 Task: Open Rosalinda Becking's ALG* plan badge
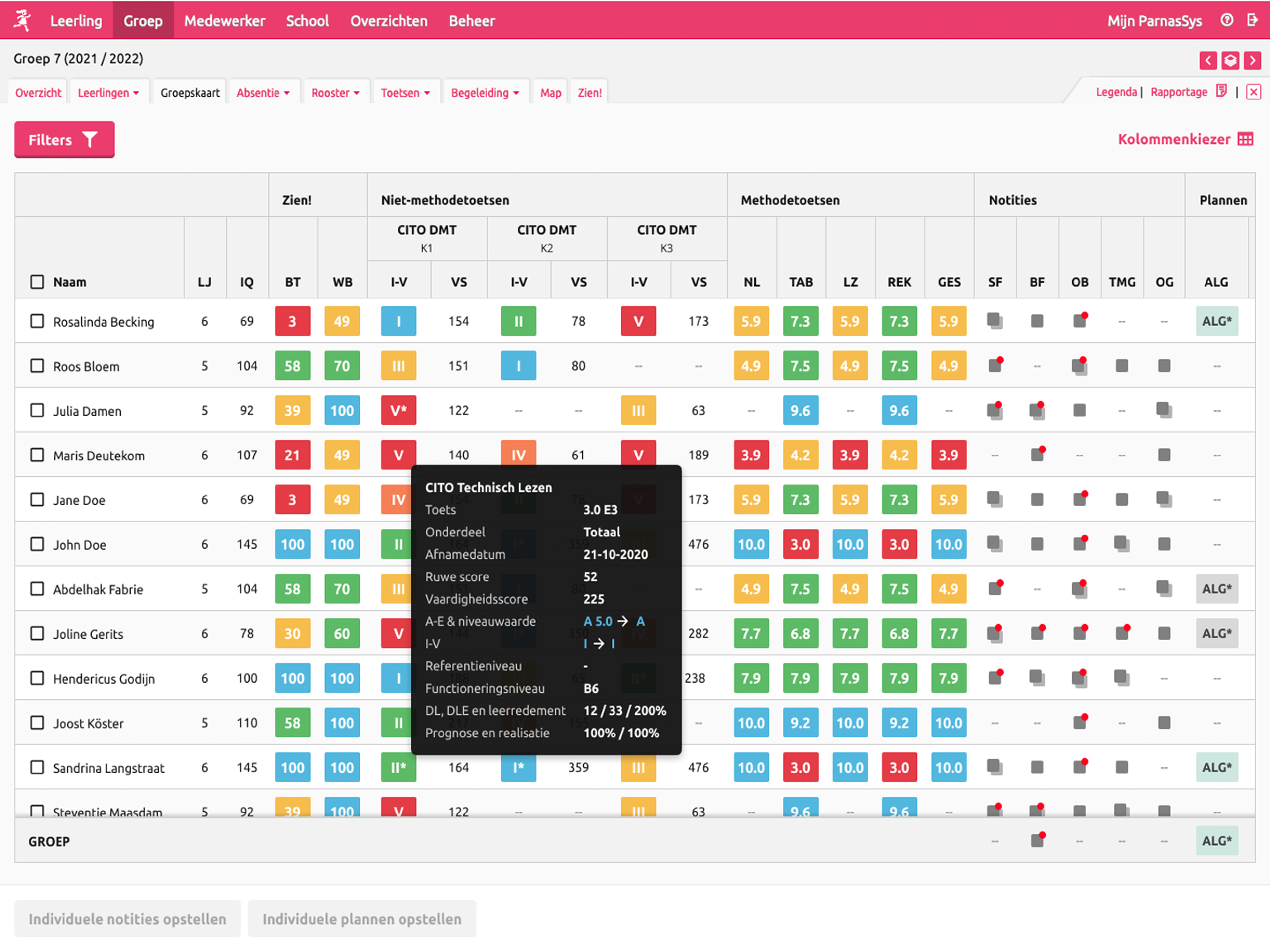click(x=1217, y=321)
